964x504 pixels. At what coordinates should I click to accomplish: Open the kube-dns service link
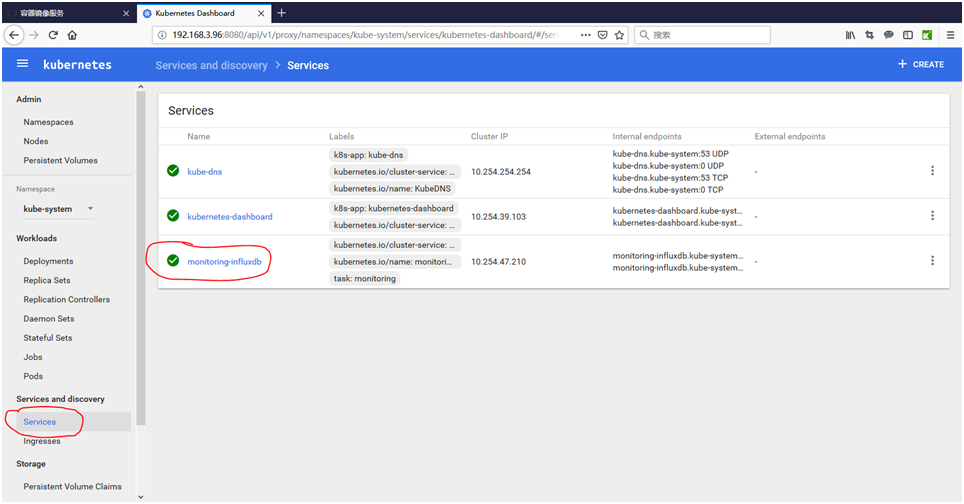click(x=205, y=171)
